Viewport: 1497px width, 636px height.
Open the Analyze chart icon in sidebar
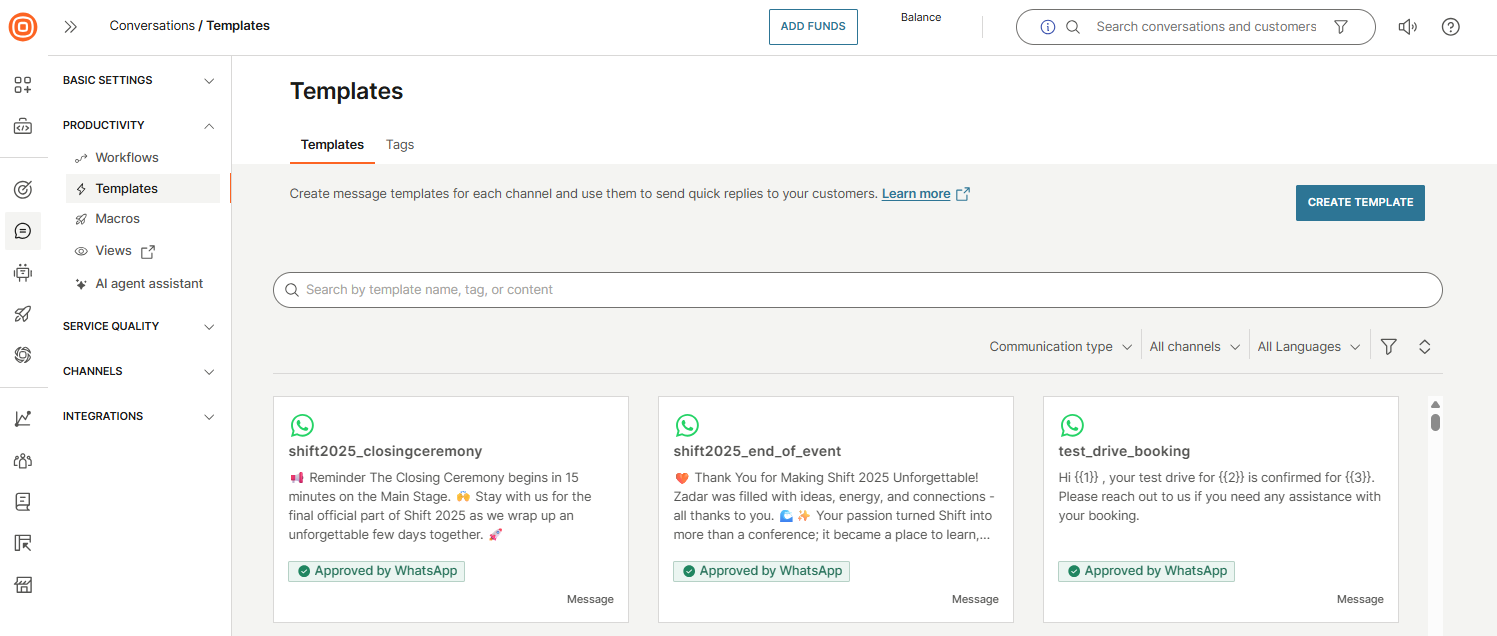[x=23, y=419]
